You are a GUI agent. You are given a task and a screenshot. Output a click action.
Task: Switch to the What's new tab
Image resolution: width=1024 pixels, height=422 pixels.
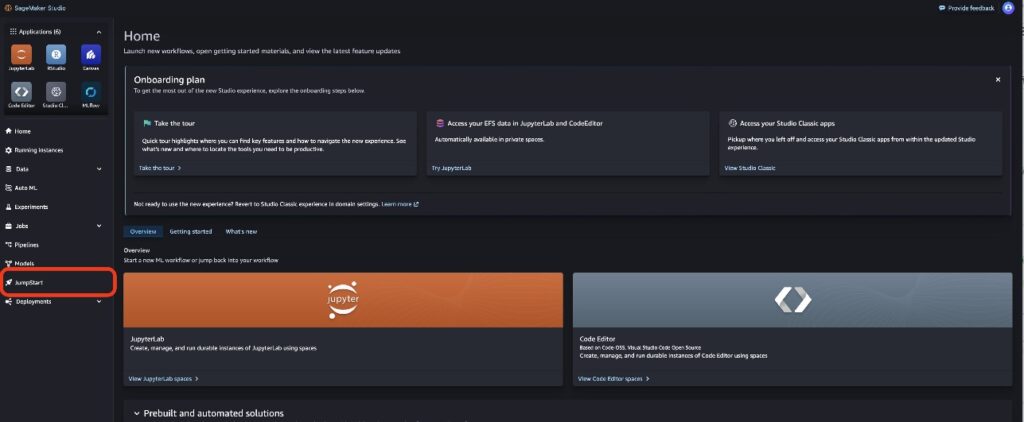pyautogui.click(x=241, y=231)
